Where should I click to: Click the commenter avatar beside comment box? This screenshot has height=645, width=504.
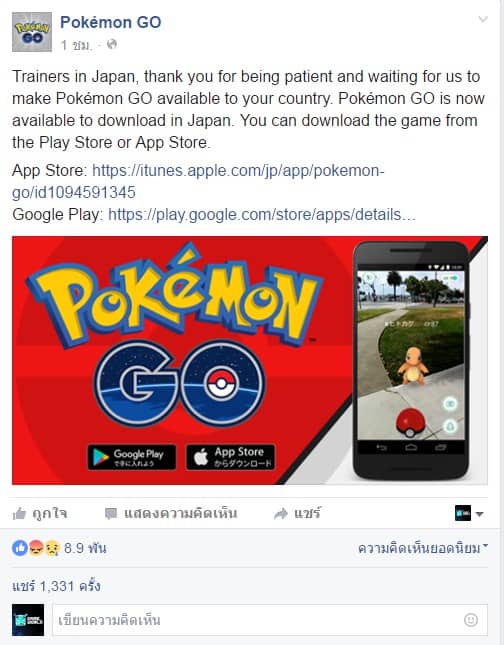coord(28,619)
